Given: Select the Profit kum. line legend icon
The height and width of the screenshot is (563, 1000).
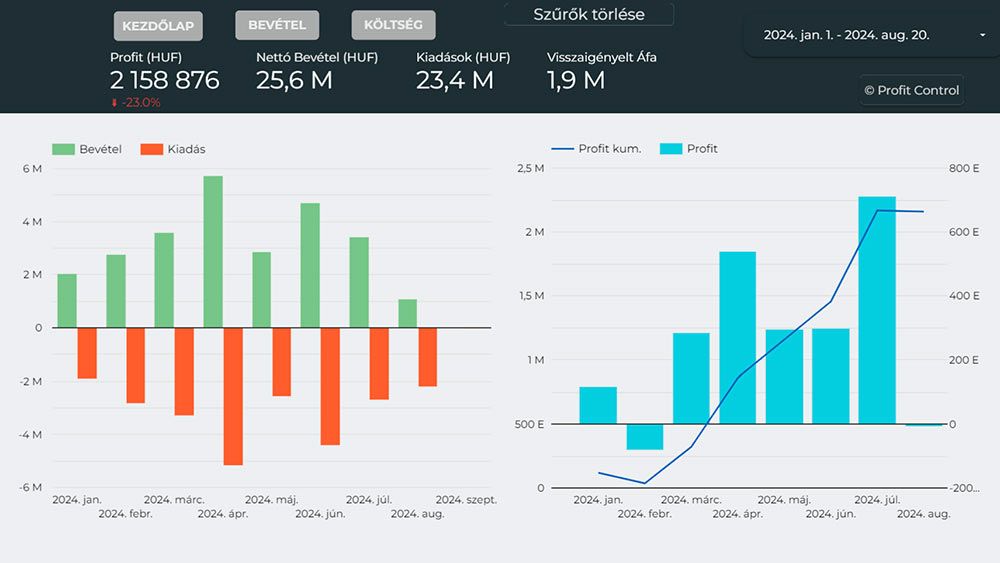Looking at the screenshot, I should coord(564,149).
